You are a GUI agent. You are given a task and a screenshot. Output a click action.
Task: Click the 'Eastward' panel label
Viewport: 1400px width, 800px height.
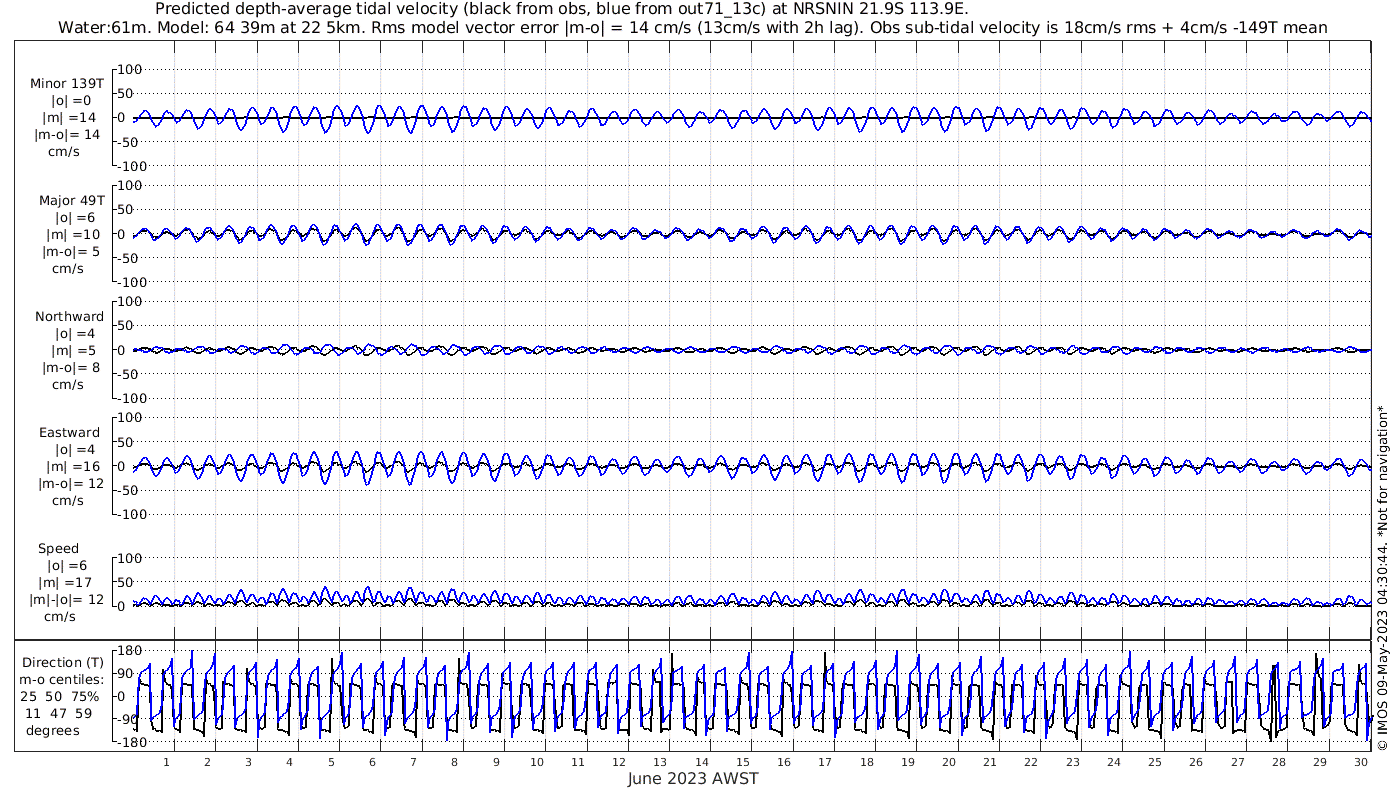69,433
